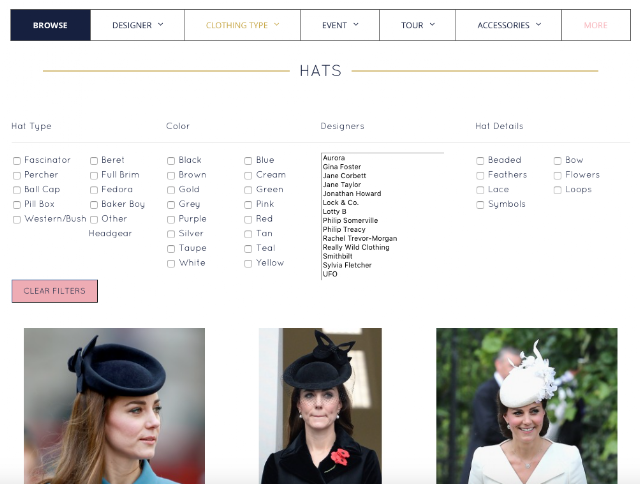
Task: Expand the Clothing Type dropdown menu
Action: [x=242, y=25]
